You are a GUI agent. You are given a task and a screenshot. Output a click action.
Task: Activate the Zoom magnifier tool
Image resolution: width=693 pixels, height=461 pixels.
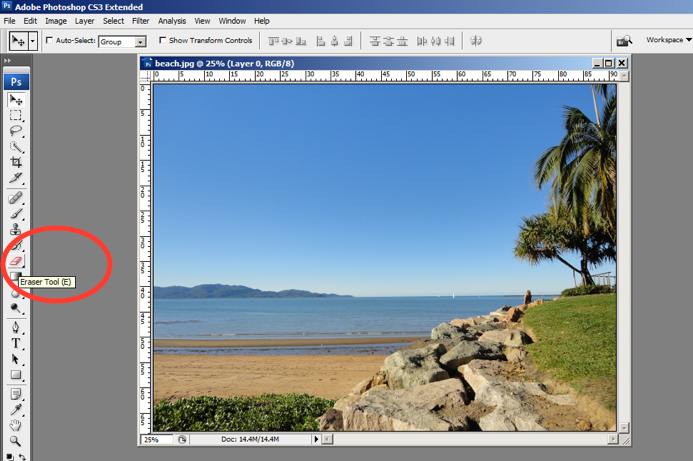tap(16, 441)
